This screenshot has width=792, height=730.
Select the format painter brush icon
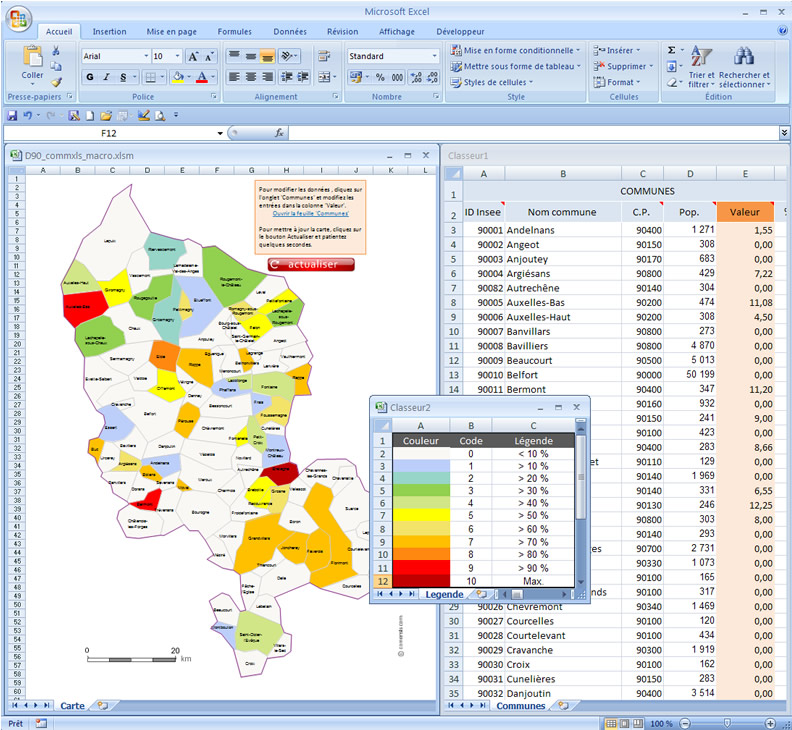click(x=56, y=82)
